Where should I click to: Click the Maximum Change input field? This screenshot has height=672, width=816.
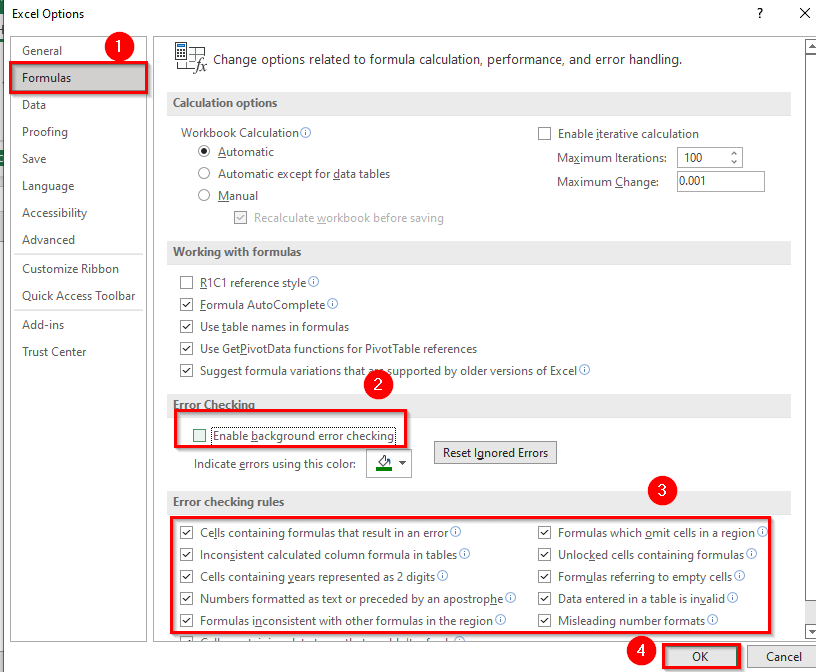coord(721,181)
